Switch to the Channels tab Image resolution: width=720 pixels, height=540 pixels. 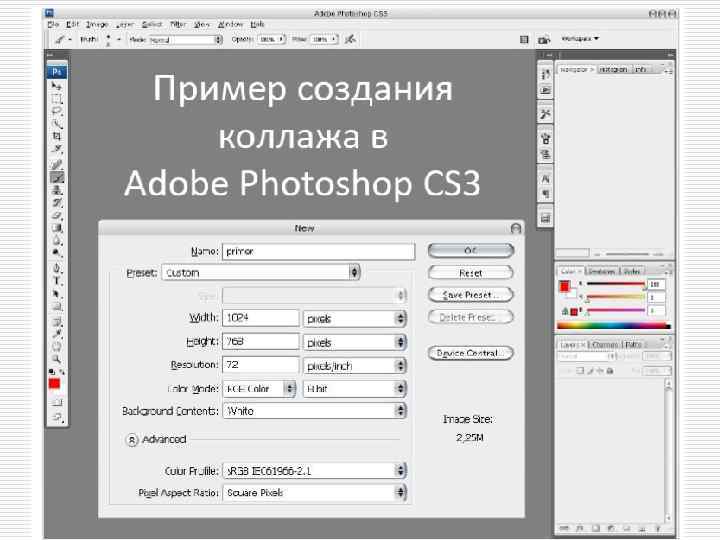pos(604,344)
